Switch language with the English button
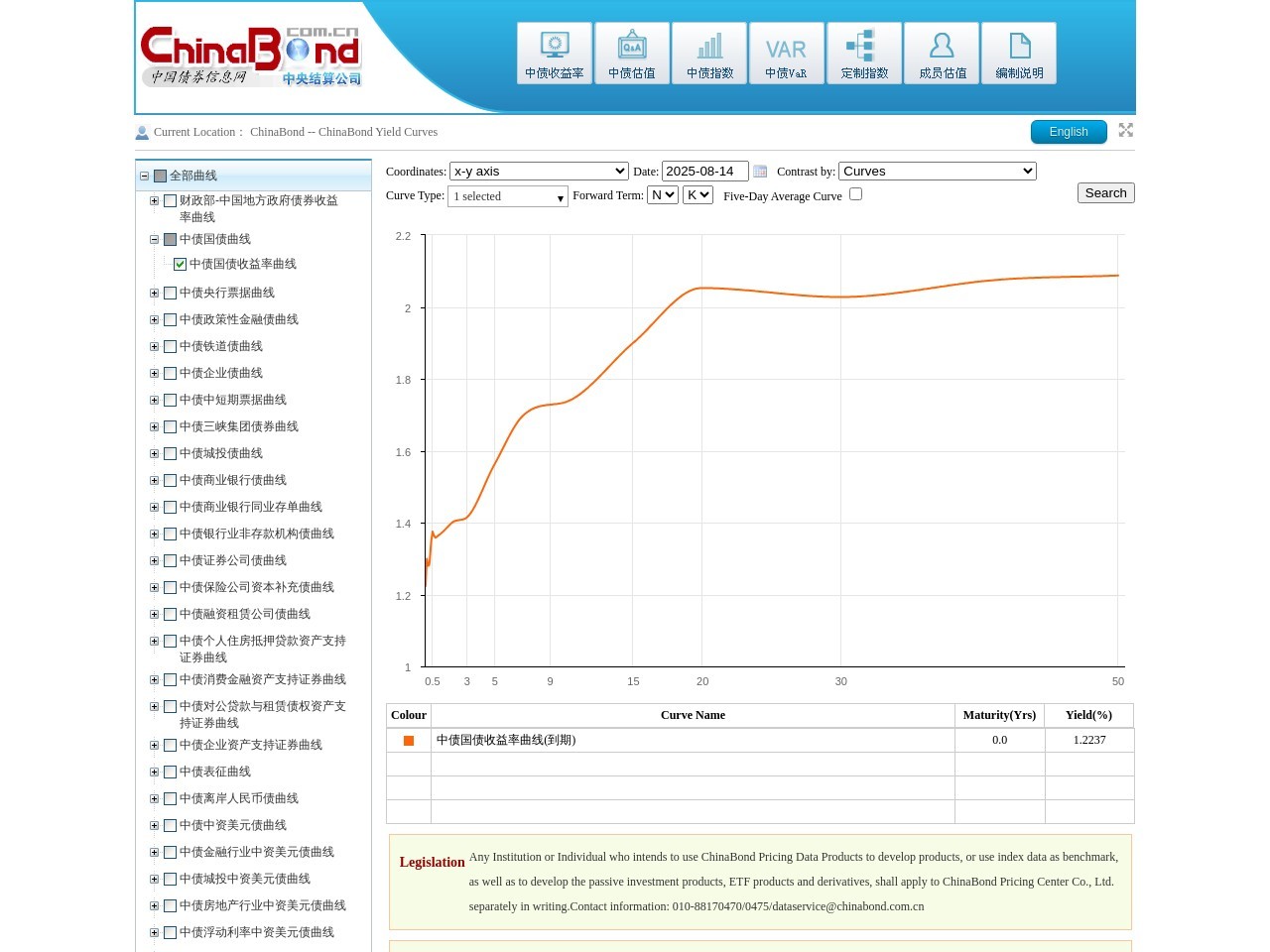 tap(1069, 132)
